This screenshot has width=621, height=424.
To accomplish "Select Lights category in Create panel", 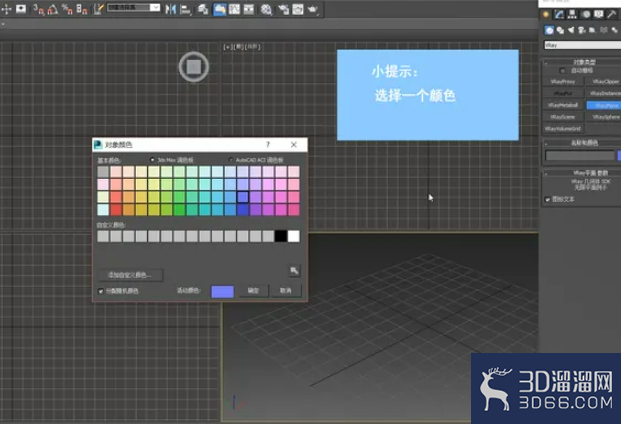I will pos(571,30).
